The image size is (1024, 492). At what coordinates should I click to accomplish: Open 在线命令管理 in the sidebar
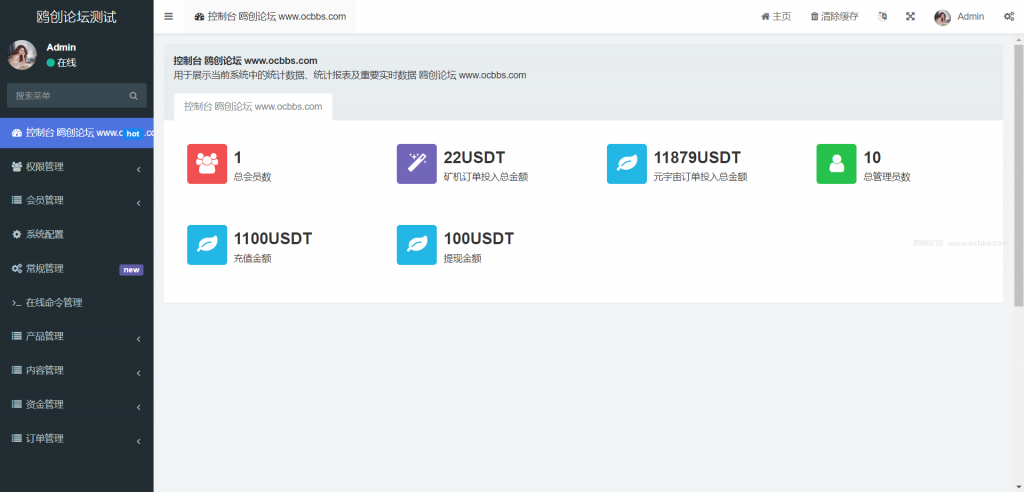[x=77, y=303]
